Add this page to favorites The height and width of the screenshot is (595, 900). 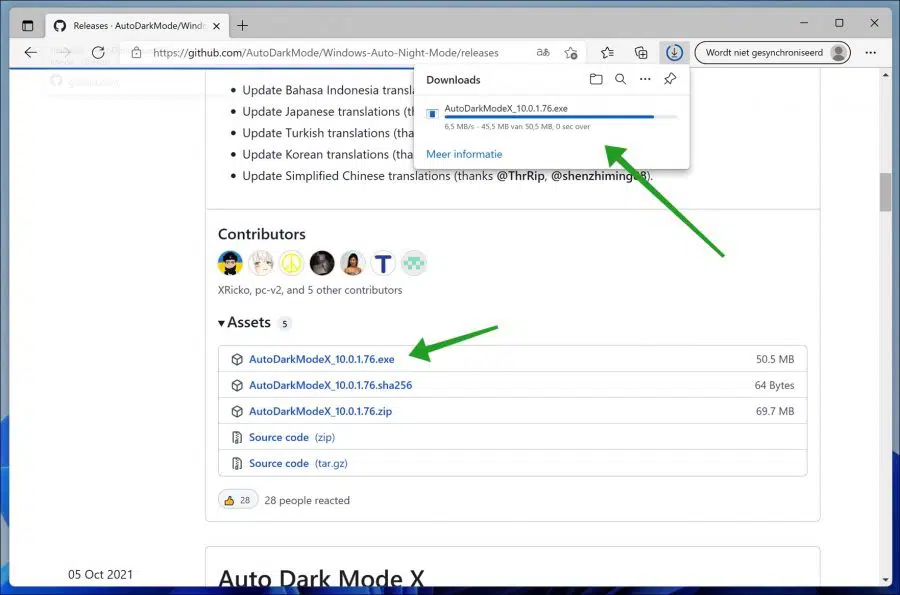pyautogui.click(x=571, y=53)
